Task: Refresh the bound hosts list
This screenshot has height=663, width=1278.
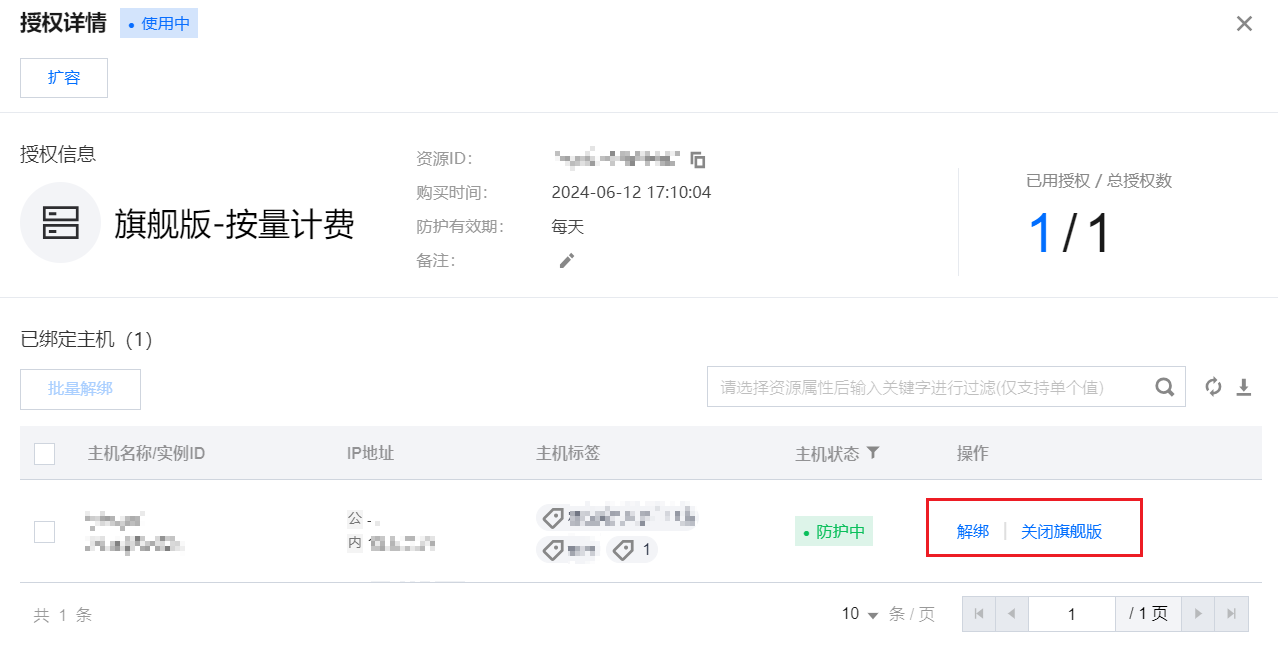Action: (1214, 387)
